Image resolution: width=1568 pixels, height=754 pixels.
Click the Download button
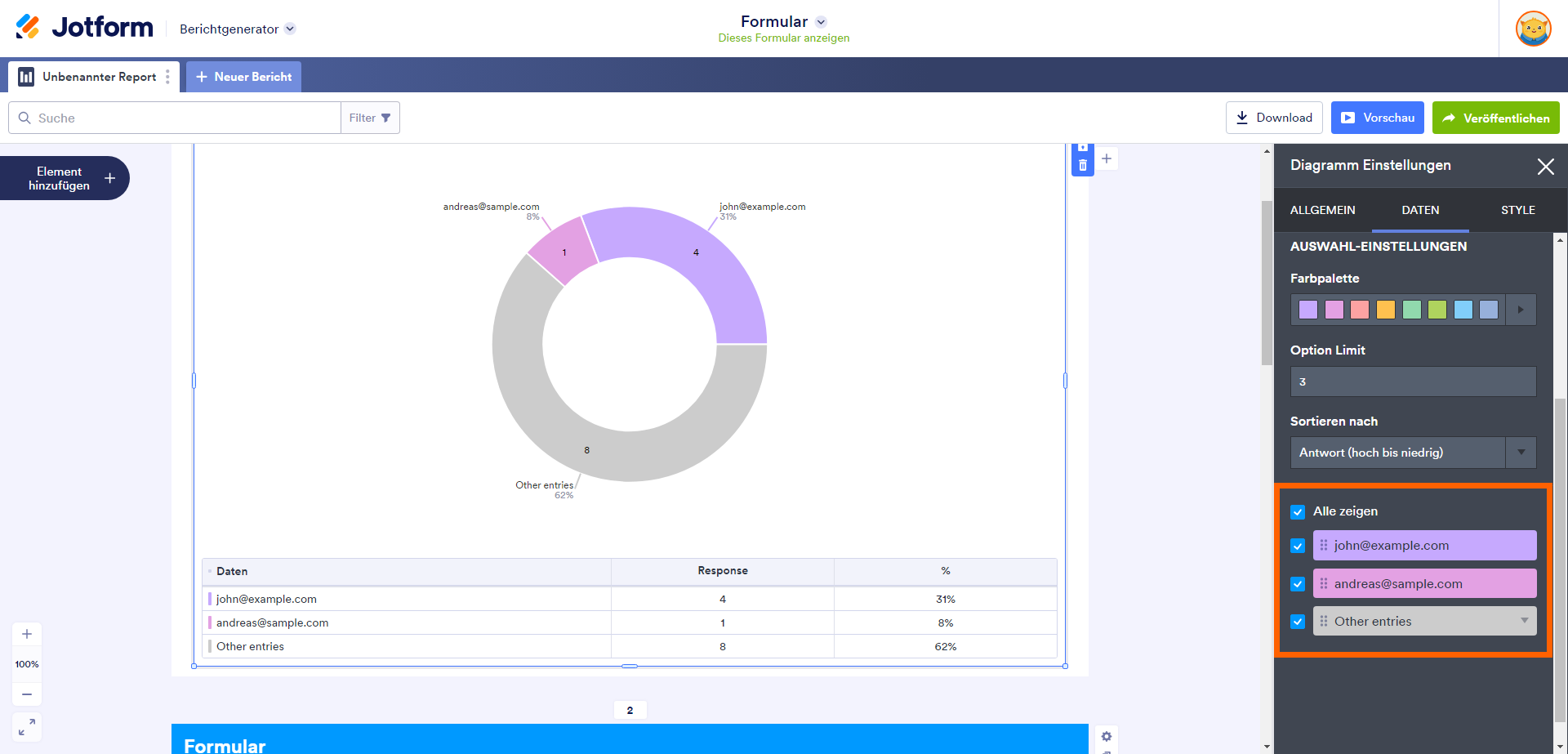(x=1274, y=118)
